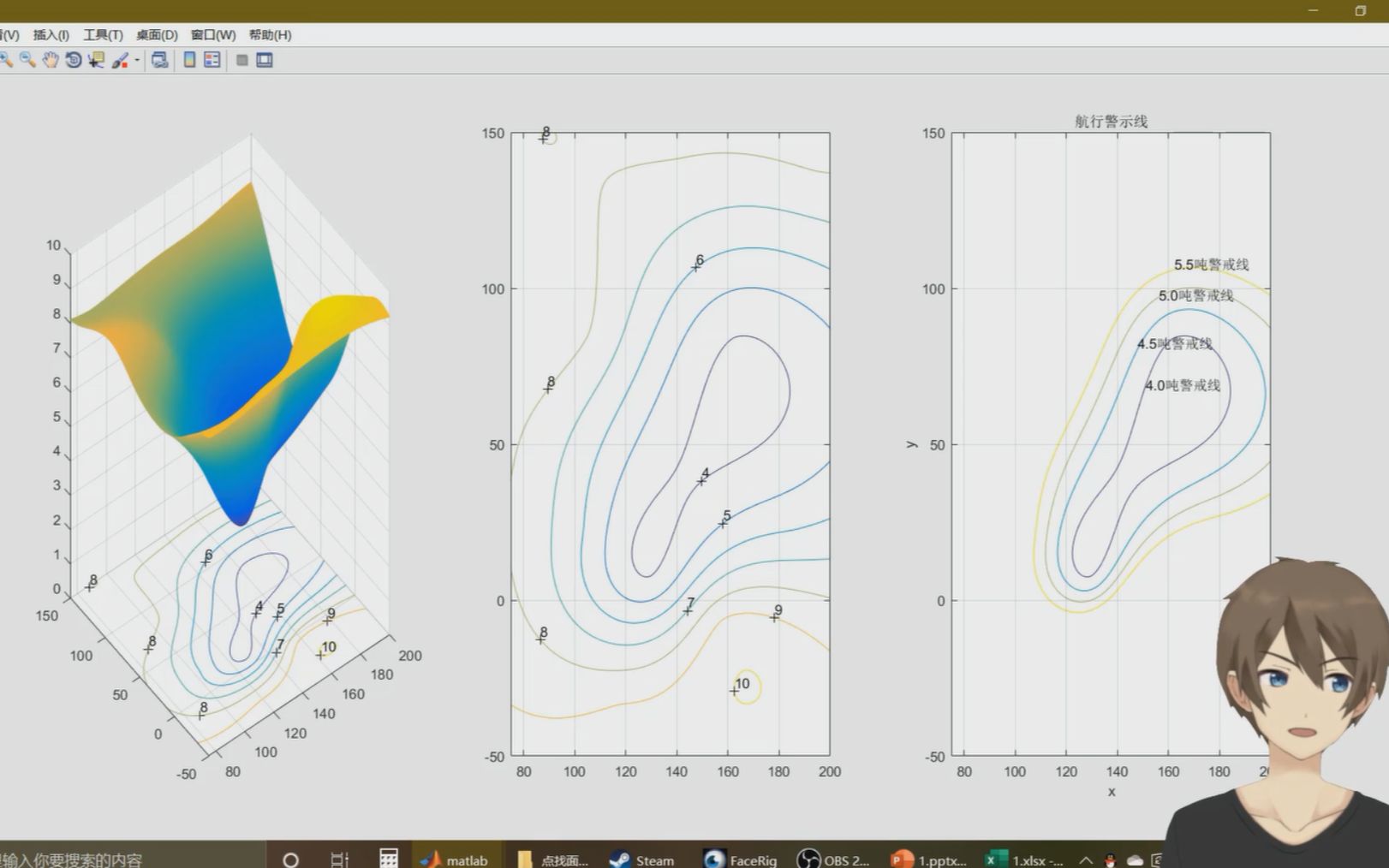
Task: Click the Hide Plot Tools icon
Action: click(x=242, y=60)
